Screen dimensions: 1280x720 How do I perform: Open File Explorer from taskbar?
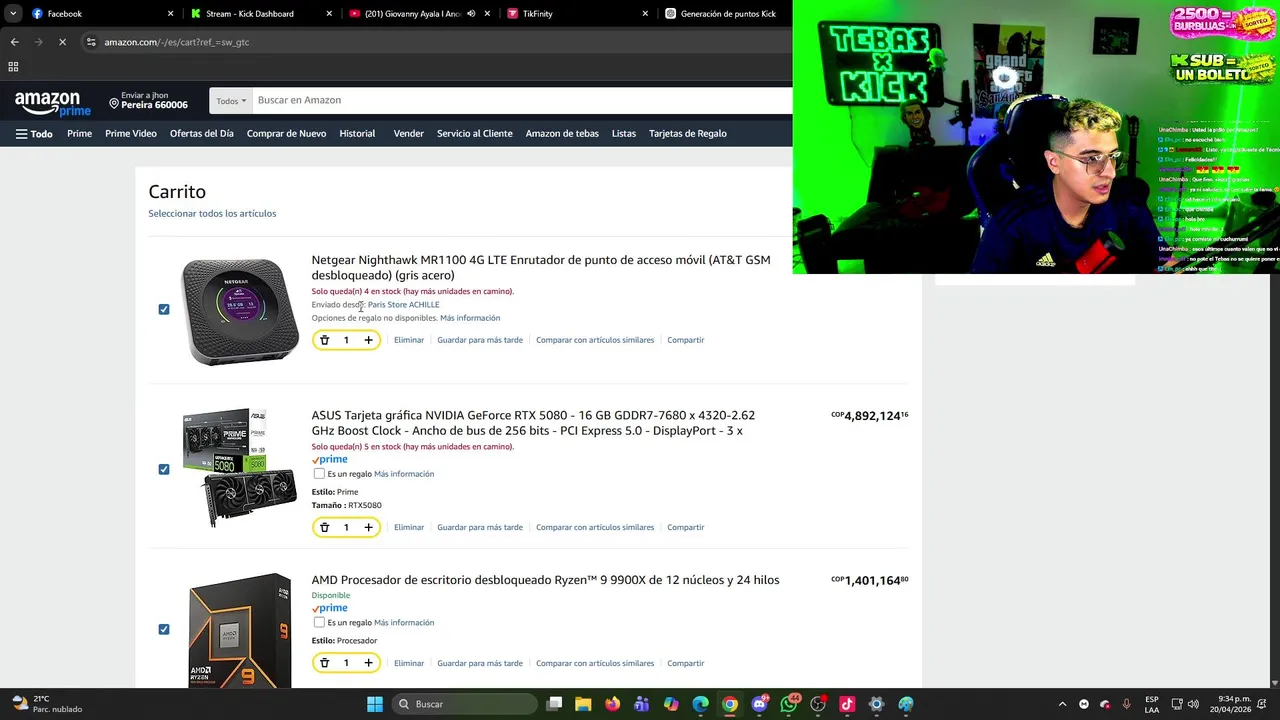tap(583, 704)
